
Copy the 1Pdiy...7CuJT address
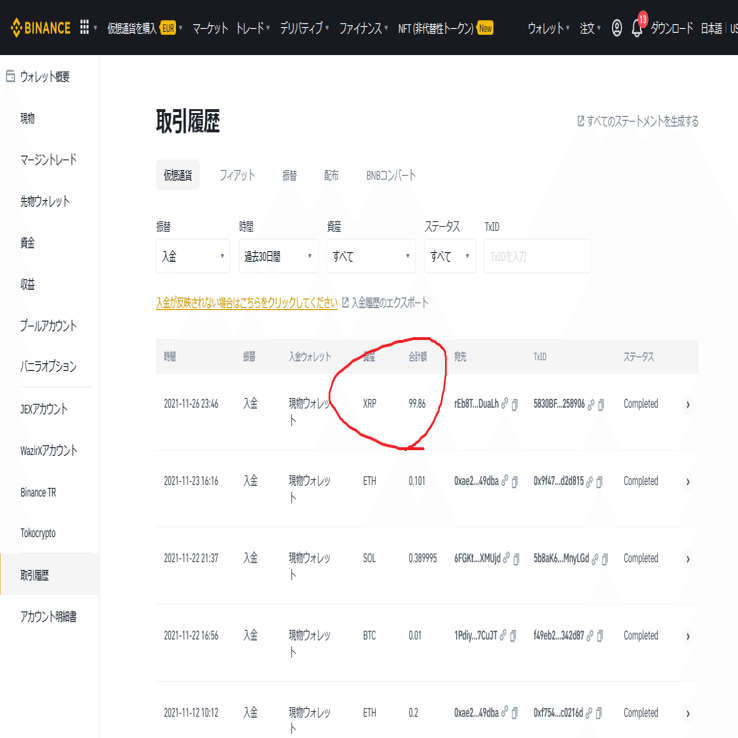[x=513, y=636]
